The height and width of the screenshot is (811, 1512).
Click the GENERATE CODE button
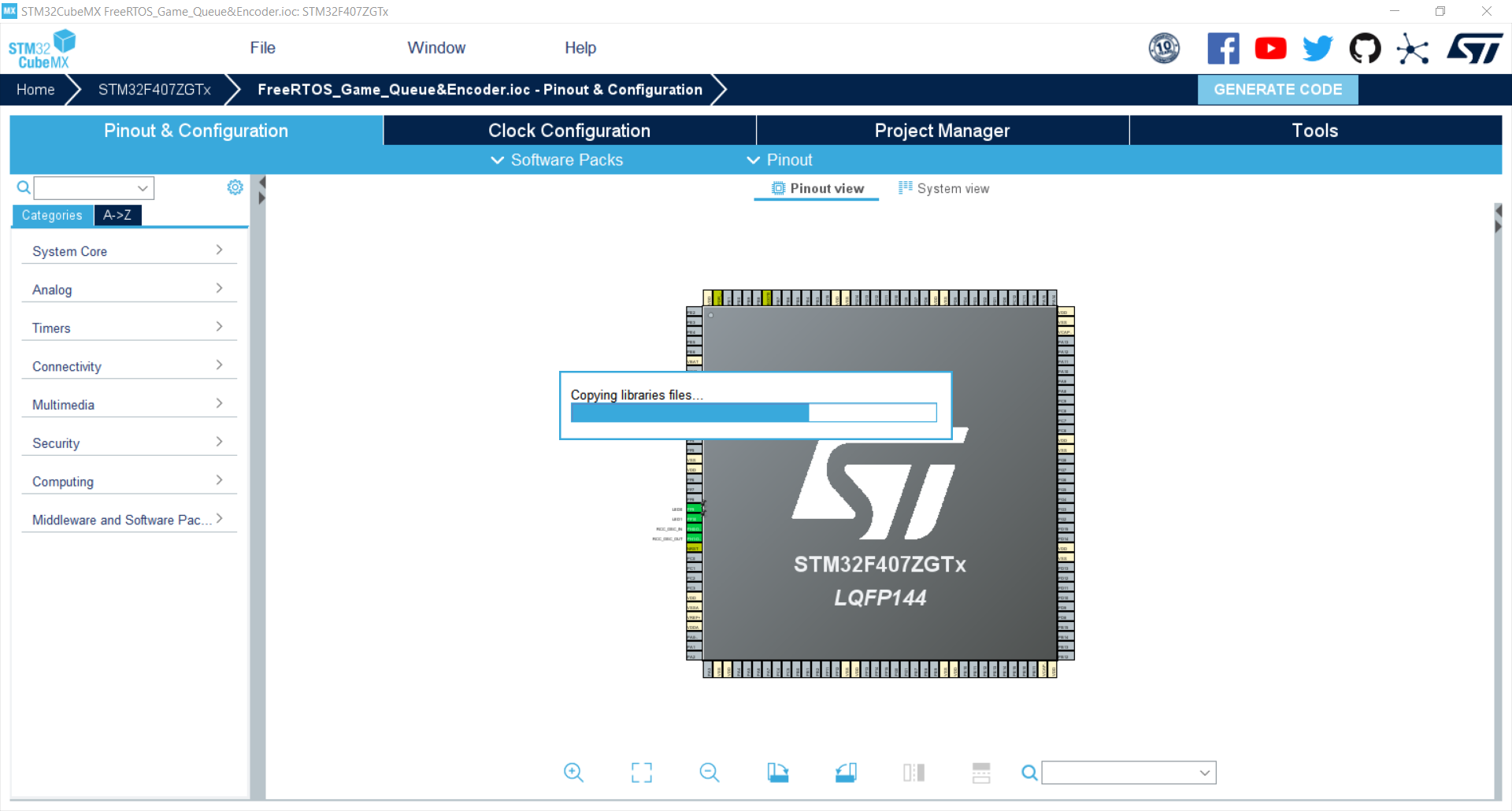click(1277, 89)
